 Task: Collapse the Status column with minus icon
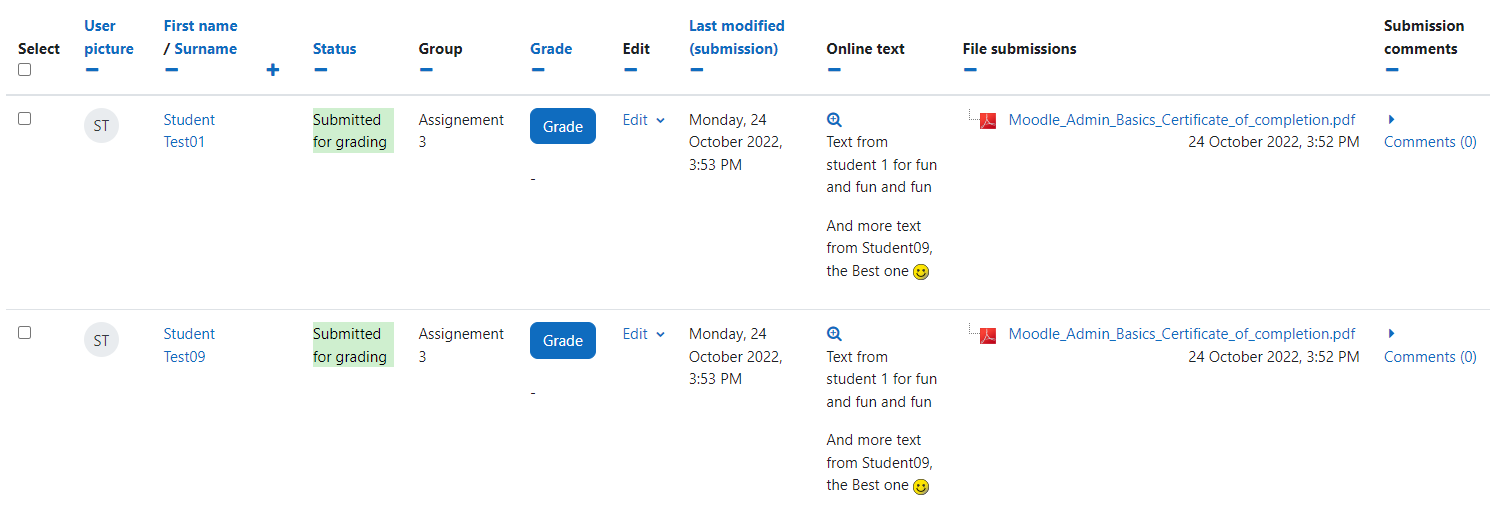[320, 70]
